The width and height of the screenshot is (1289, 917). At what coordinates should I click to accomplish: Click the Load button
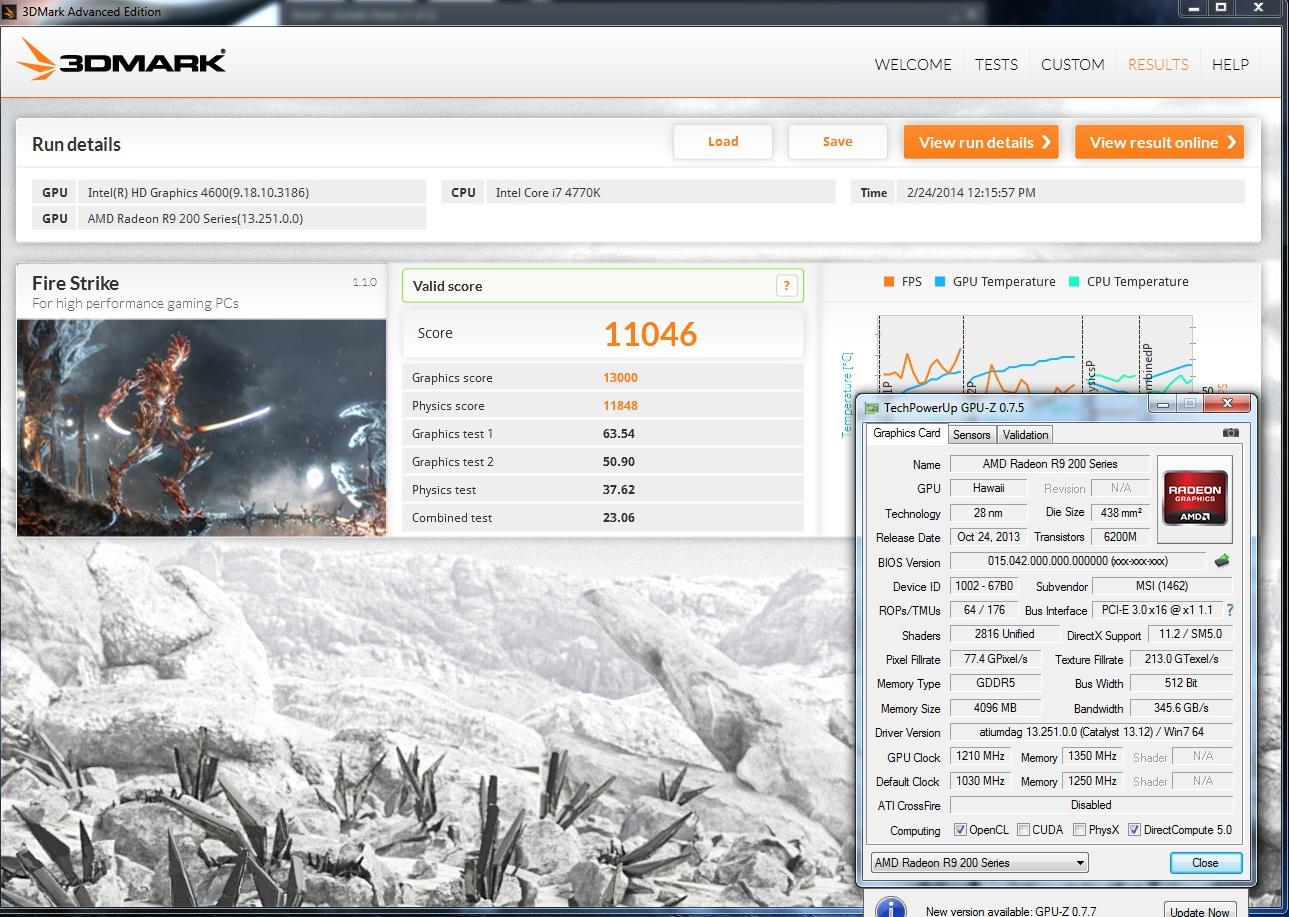[x=723, y=142]
